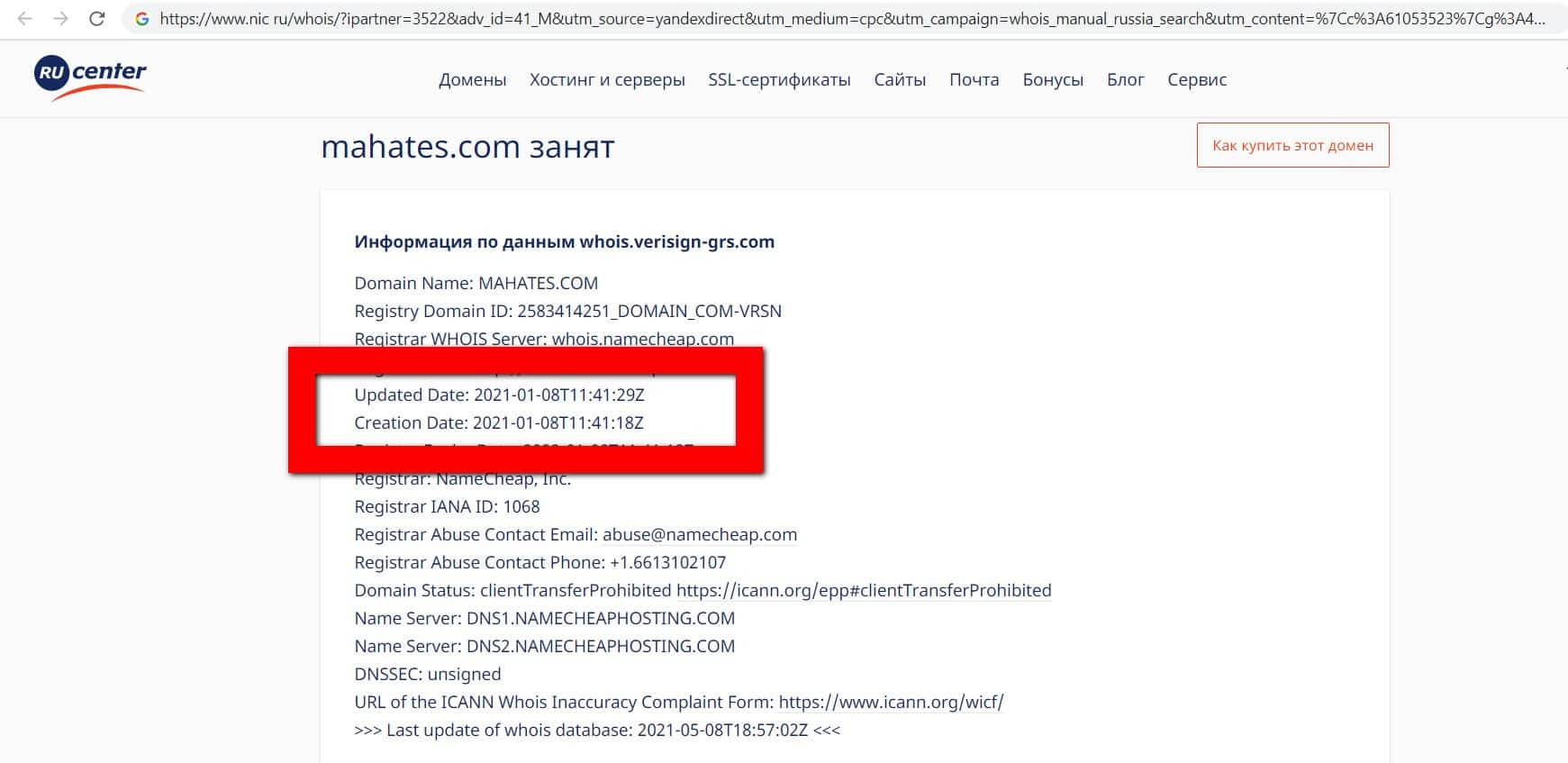Click the Domain Name: MAHATES.COM line
The height and width of the screenshot is (763, 1568).
tap(476, 283)
